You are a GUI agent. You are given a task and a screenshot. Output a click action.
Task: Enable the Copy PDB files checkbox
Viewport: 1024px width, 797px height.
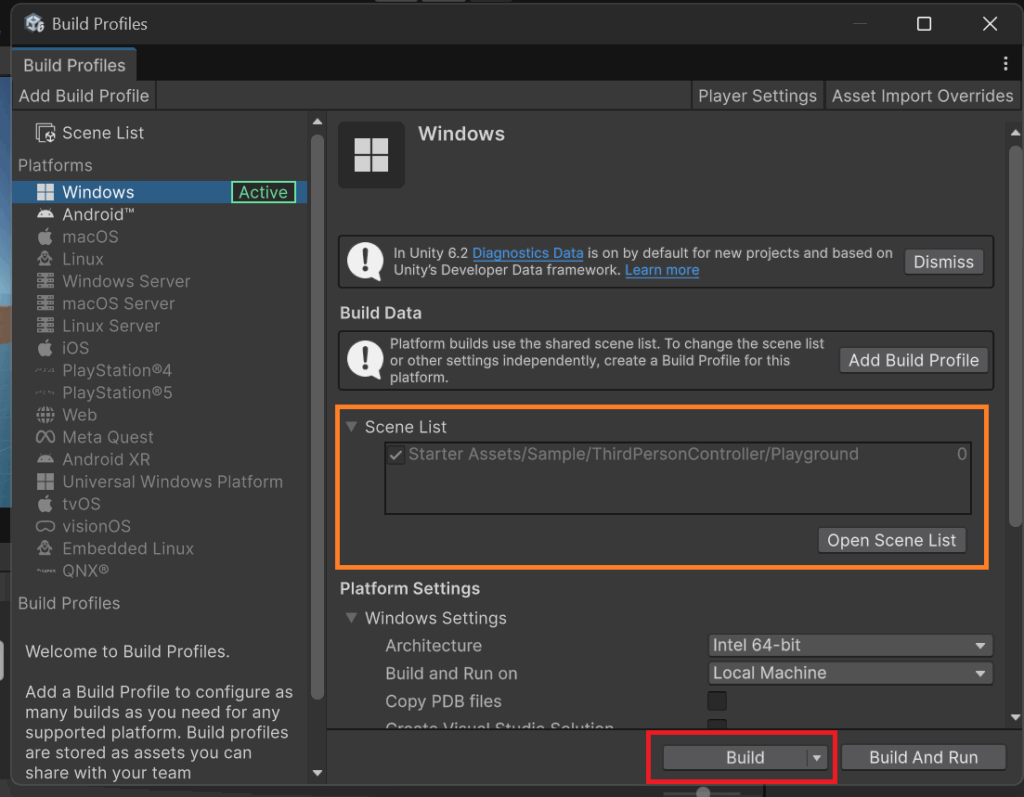coord(717,701)
